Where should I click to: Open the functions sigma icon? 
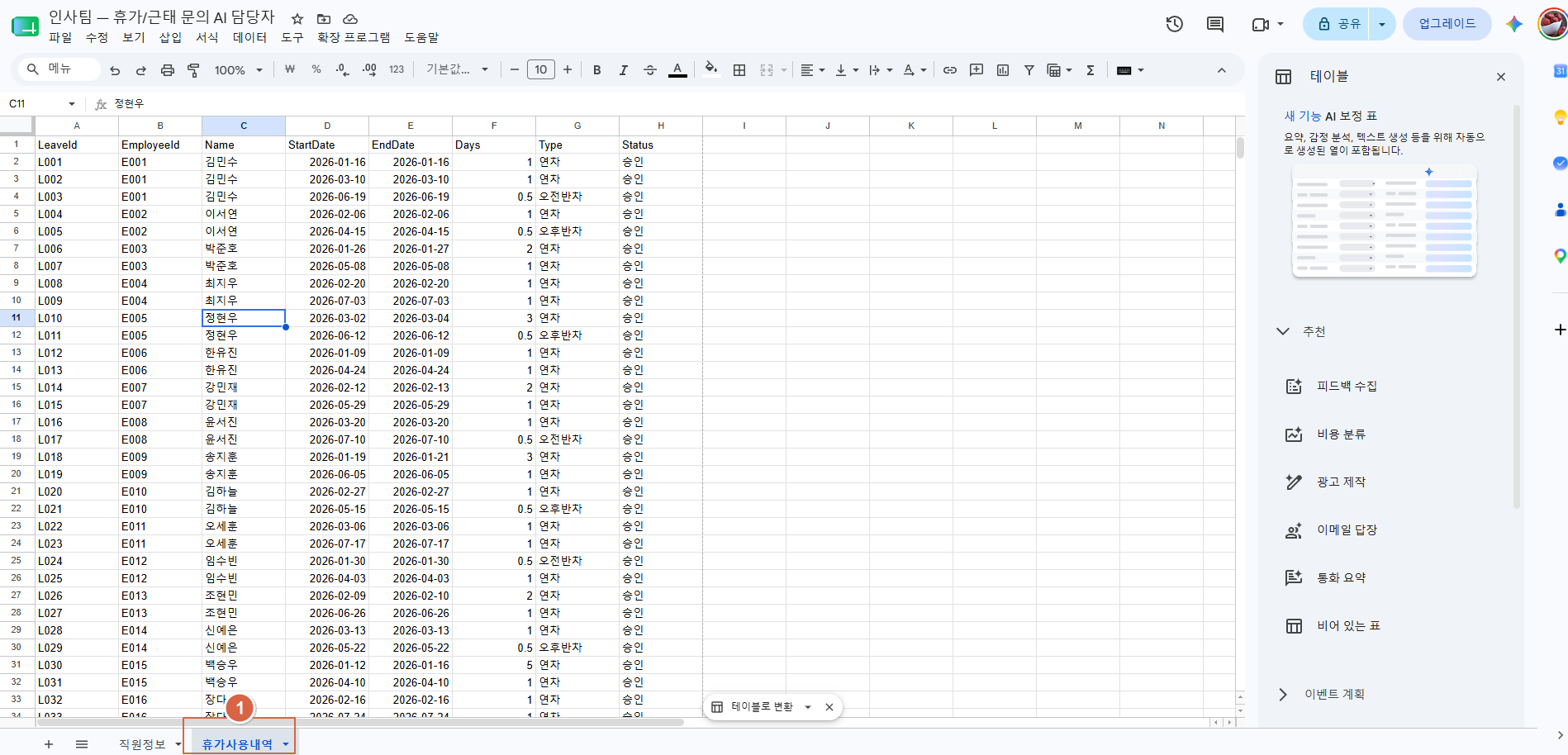pyautogui.click(x=1090, y=70)
